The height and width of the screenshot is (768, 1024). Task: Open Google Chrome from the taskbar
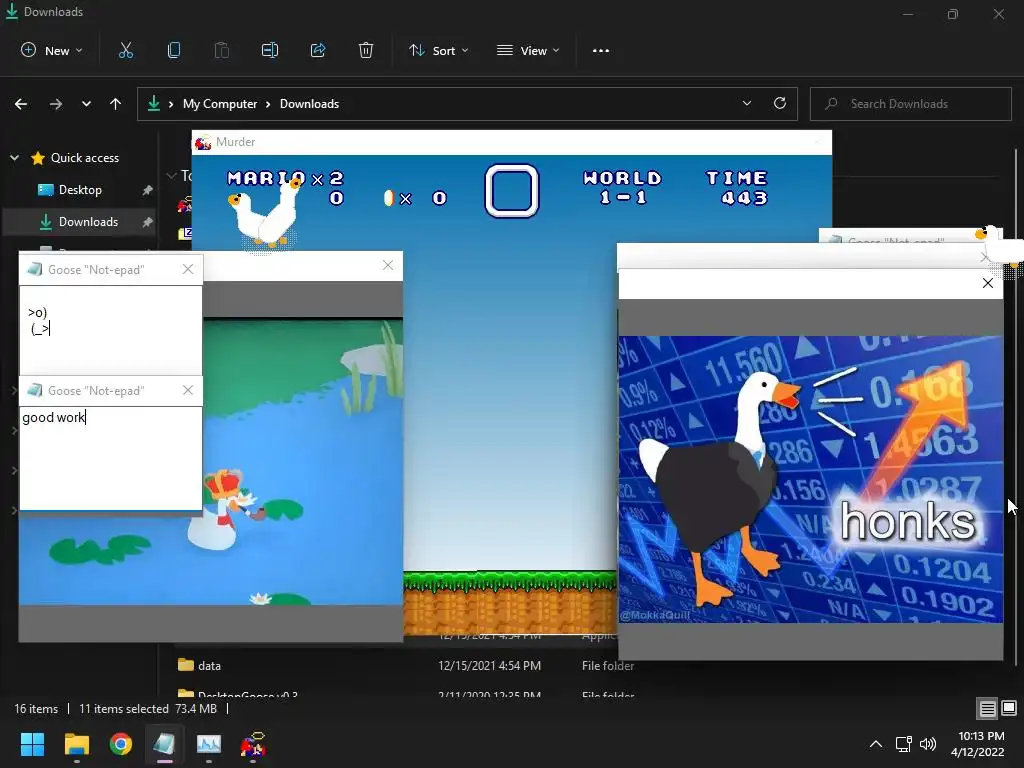pos(121,744)
